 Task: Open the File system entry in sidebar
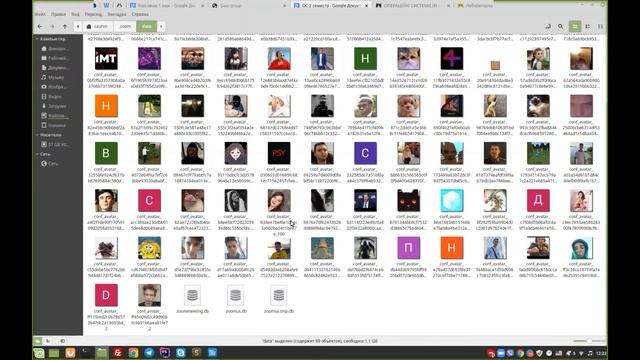click(x=55, y=116)
